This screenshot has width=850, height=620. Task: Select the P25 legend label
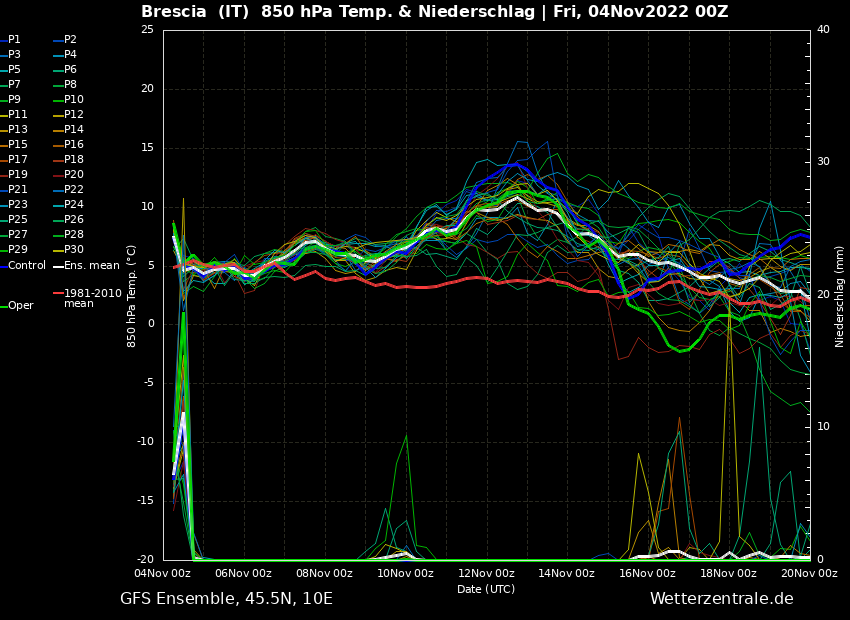coord(17,219)
